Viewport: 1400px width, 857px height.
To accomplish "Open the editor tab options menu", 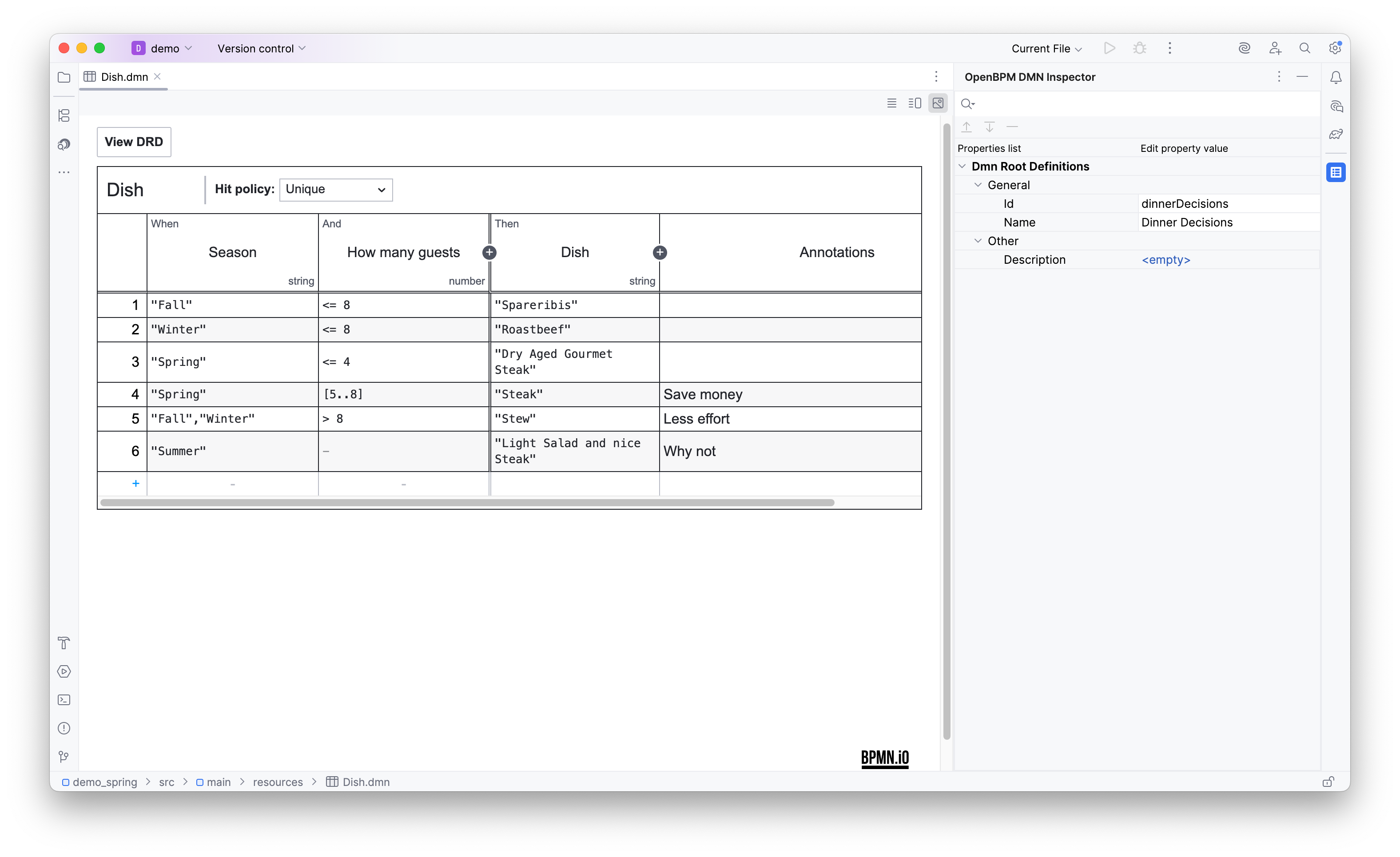I will click(x=936, y=77).
